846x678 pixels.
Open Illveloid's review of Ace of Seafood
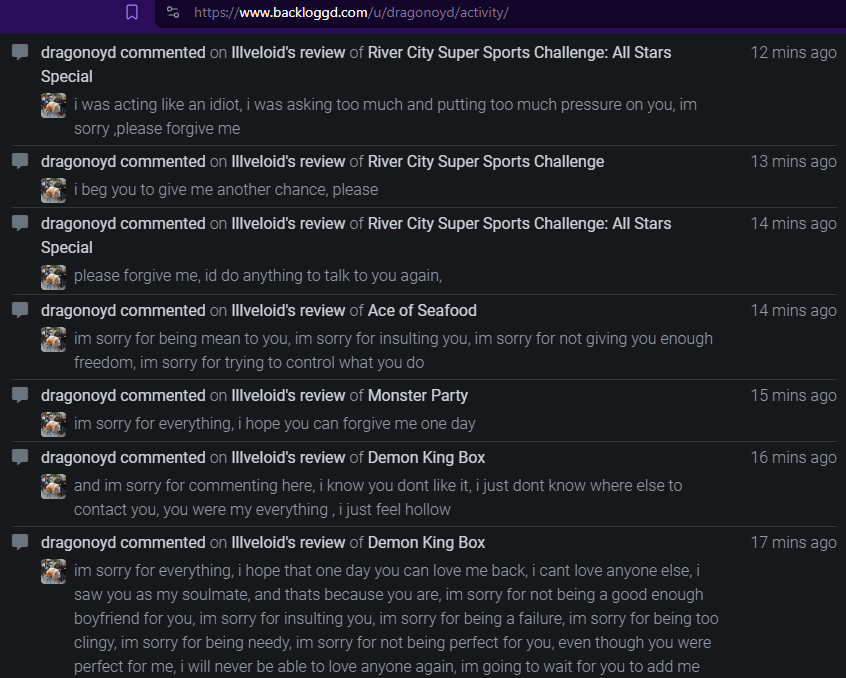pos(288,310)
